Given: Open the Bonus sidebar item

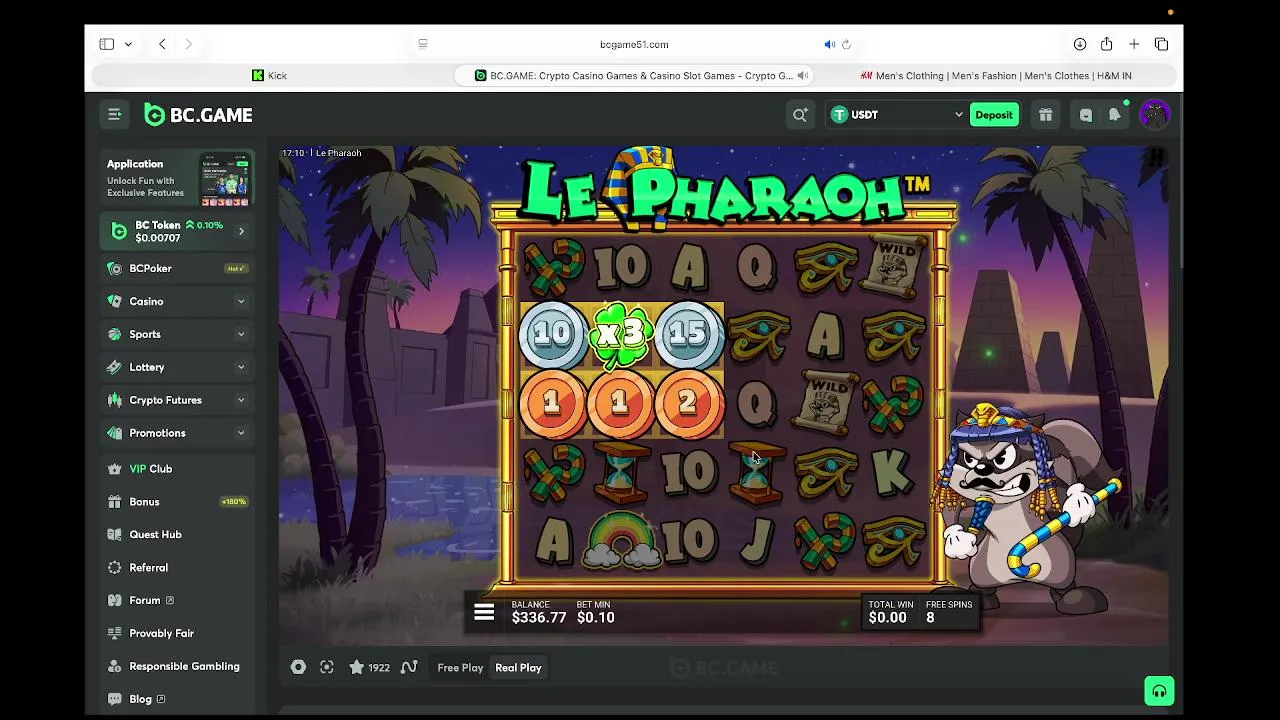Looking at the screenshot, I should 177,501.
